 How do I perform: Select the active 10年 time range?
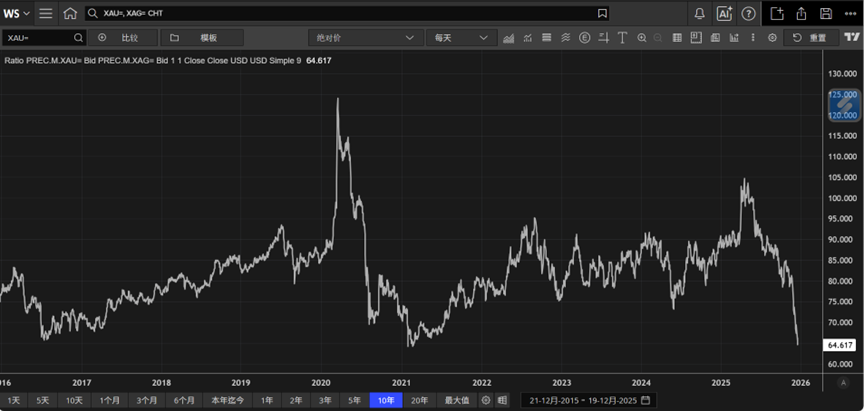click(386, 401)
